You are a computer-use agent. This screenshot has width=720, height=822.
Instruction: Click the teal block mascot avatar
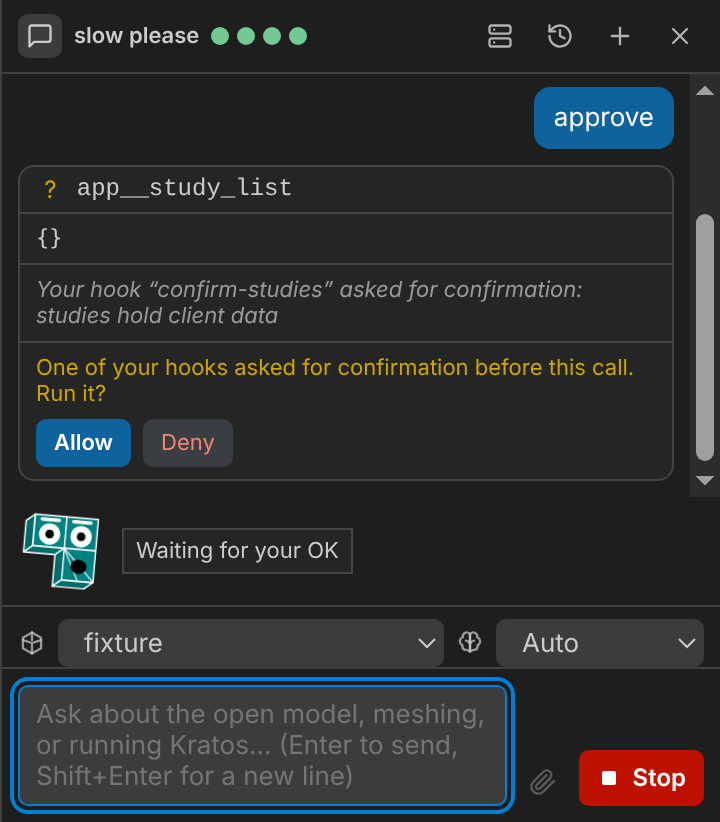click(x=61, y=551)
